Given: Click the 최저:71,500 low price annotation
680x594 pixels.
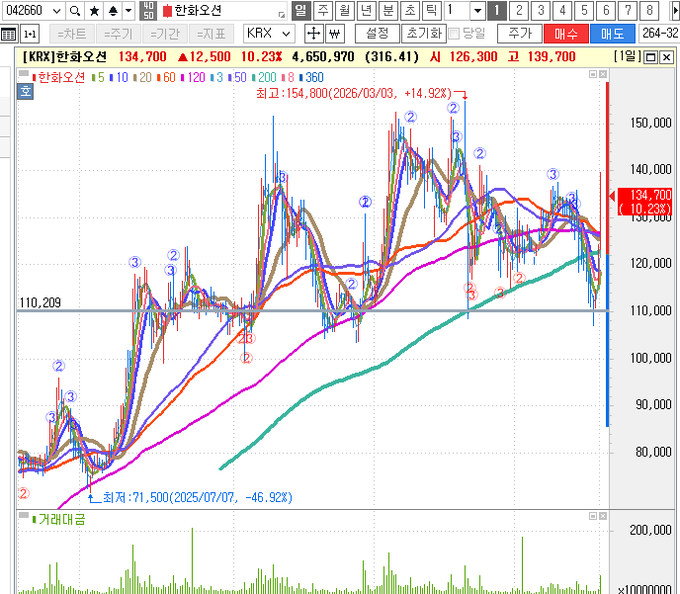Looking at the screenshot, I should (197, 497).
